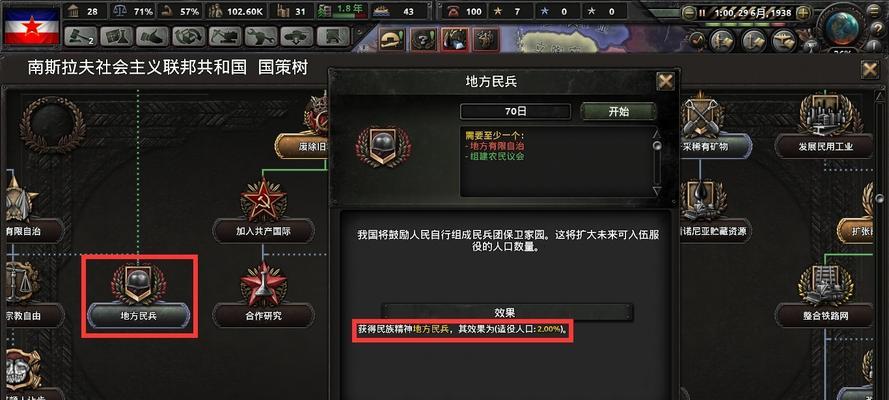Open the Decisions gavel icon
The image size is (889, 400).
[81, 37]
